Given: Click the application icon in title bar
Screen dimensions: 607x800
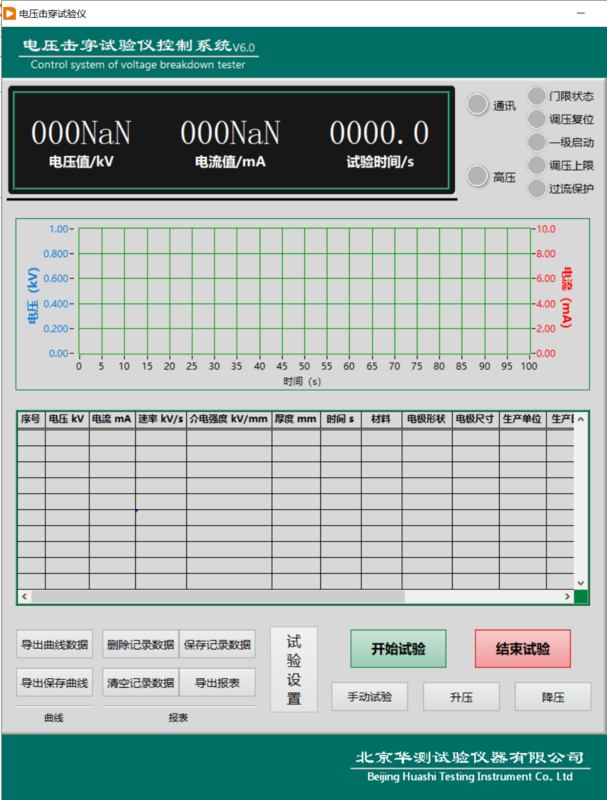Looking at the screenshot, I should 10,13.
